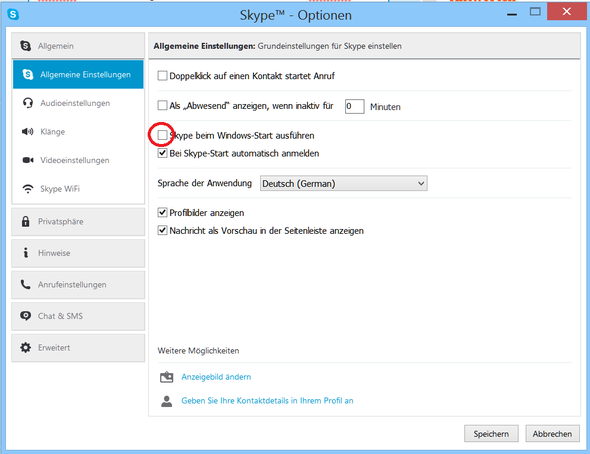The image size is (590, 454).
Task: Open Anrufeinstellungen phone handset icon
Action: [26, 284]
